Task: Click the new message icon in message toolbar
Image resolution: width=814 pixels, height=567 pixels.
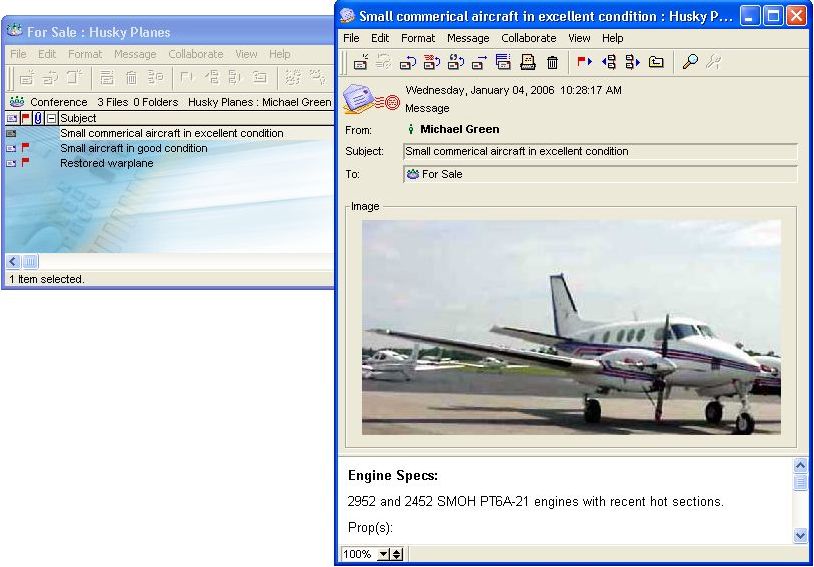Action: pos(360,62)
